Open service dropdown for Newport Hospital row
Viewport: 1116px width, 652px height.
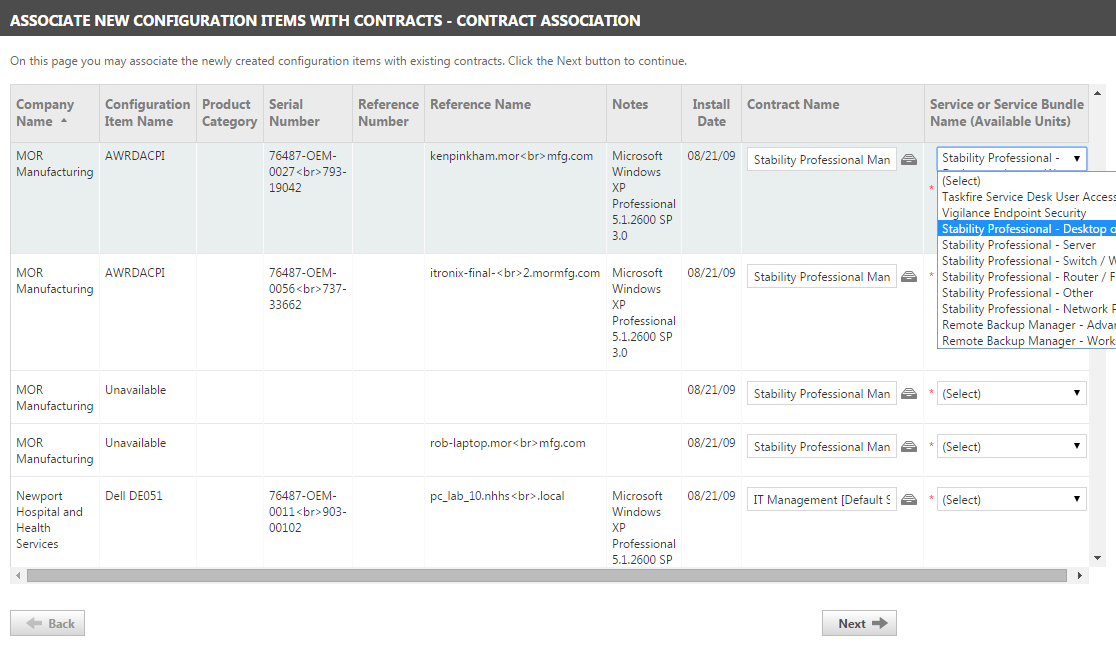click(1011, 500)
